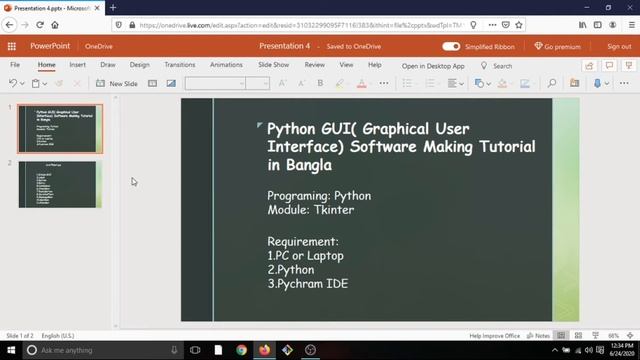Screen dimensions: 640x360
Task: Click Sign out
Action: (619, 47)
